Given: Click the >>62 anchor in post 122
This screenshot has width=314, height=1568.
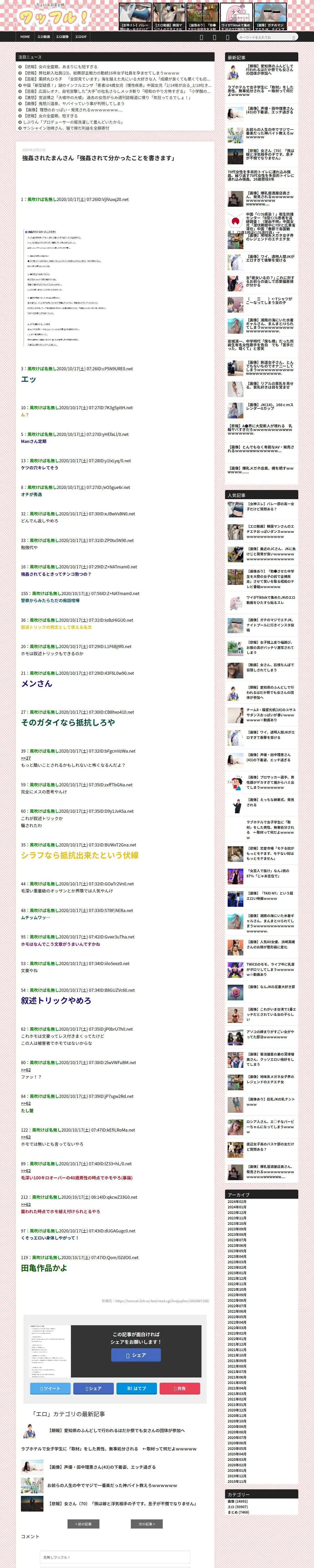Looking at the screenshot, I should tap(26, 1137).
